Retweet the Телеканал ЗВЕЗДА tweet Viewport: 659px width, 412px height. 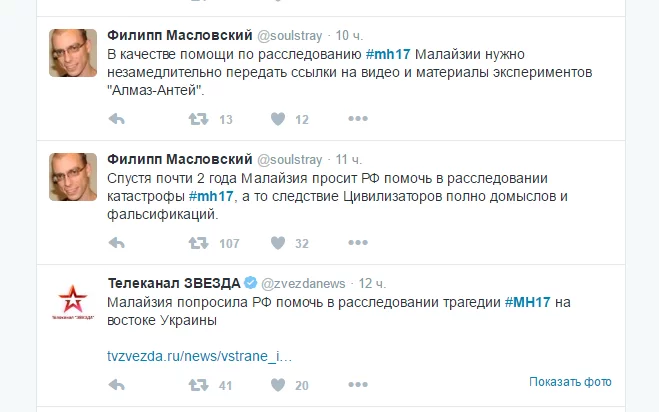pos(199,385)
